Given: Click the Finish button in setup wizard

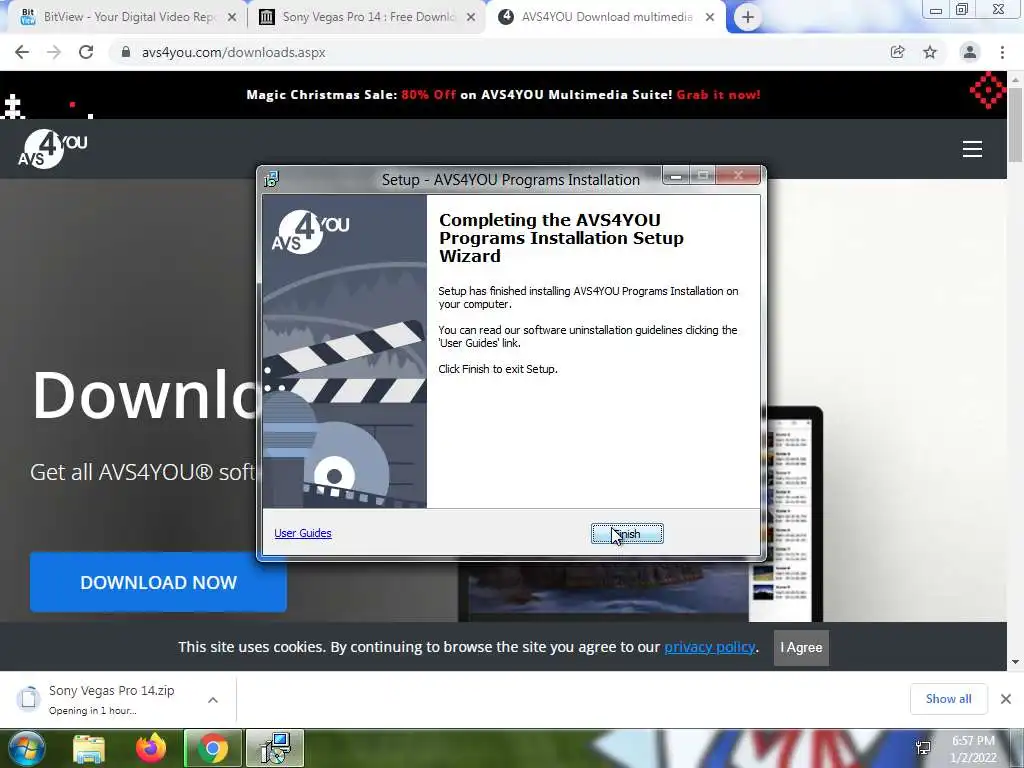Looking at the screenshot, I should [627, 534].
